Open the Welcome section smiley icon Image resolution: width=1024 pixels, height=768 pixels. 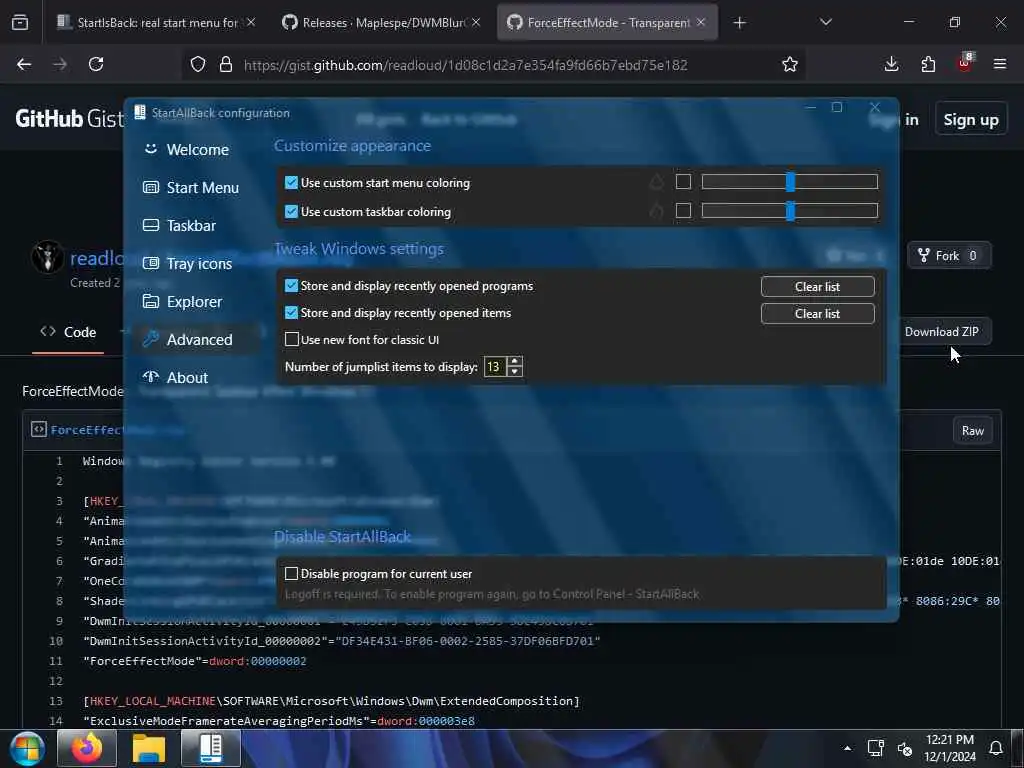pyautogui.click(x=151, y=149)
